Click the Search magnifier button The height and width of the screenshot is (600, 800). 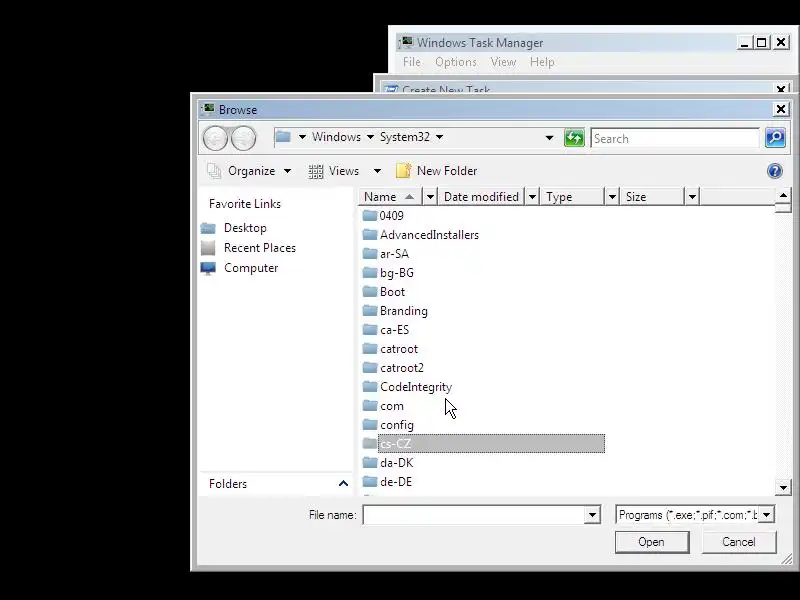(775, 138)
